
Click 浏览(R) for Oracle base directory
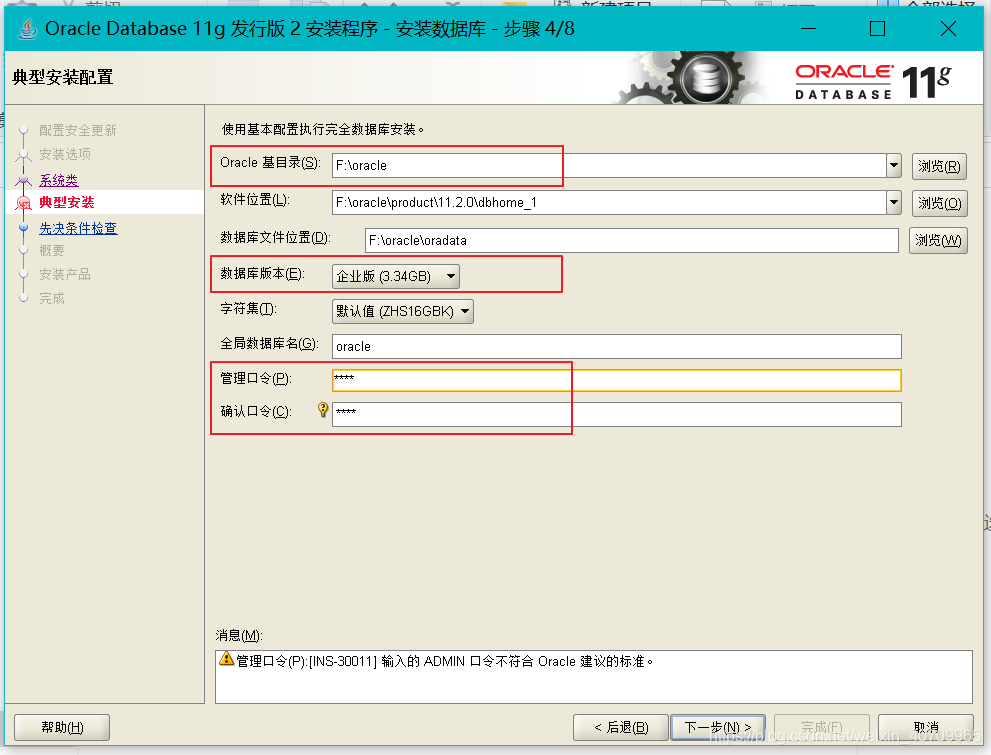tap(939, 166)
